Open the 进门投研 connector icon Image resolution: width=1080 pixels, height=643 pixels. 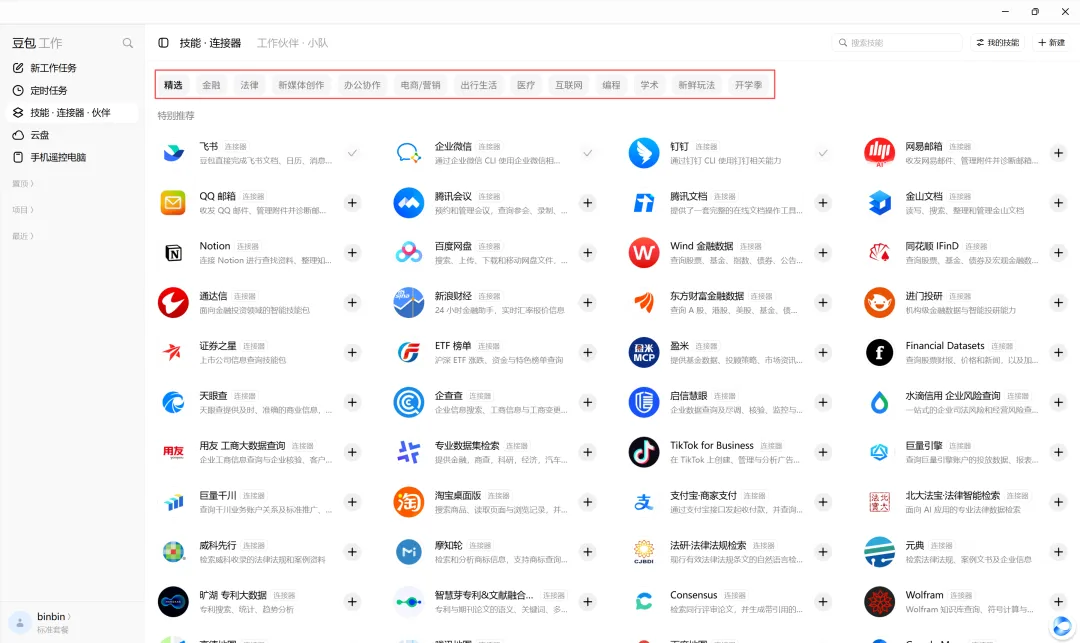coord(880,303)
